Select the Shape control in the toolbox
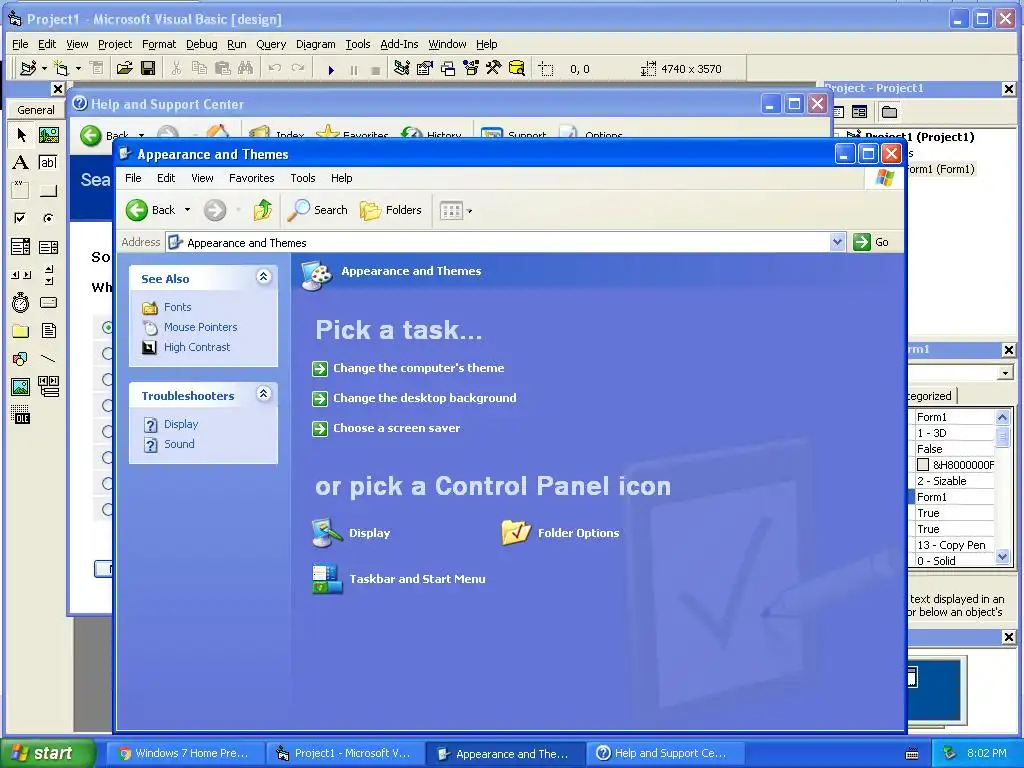The width and height of the screenshot is (1024, 768). pos(21,359)
